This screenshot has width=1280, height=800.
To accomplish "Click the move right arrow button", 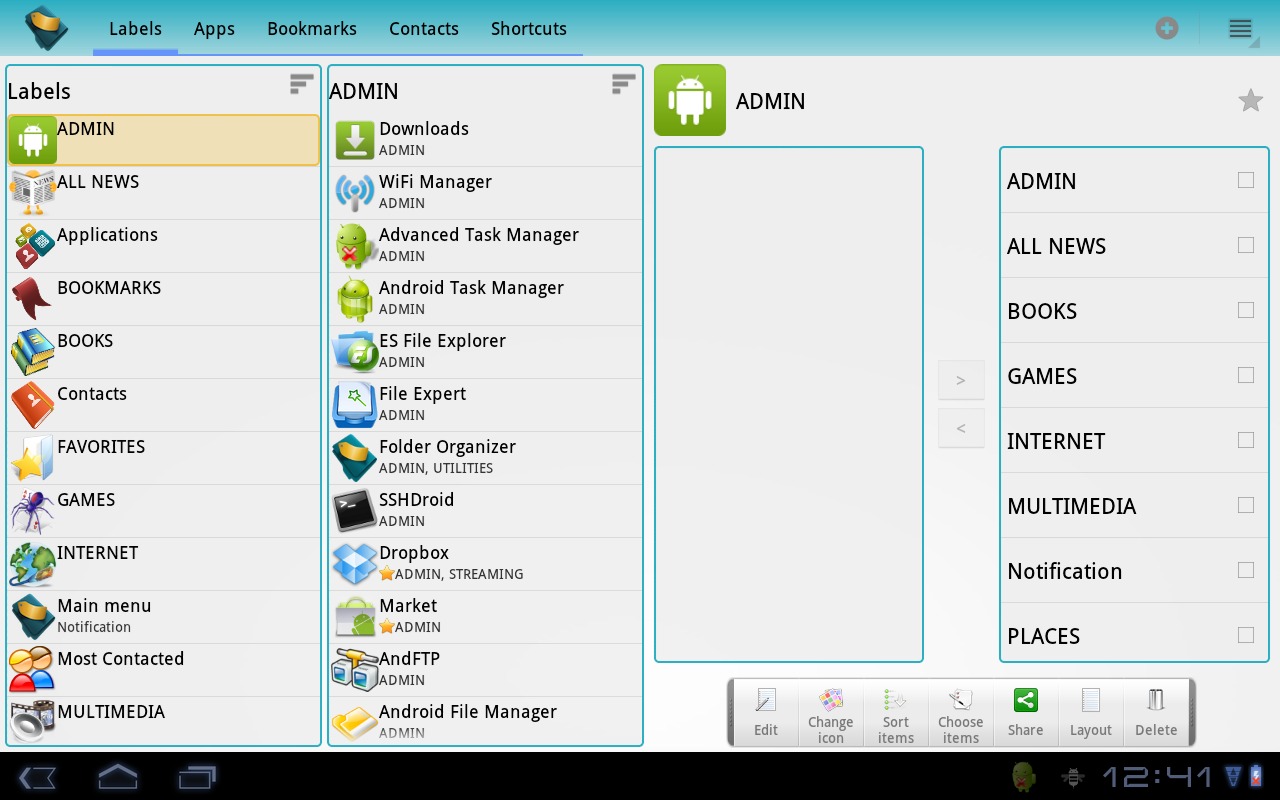I will [x=961, y=380].
